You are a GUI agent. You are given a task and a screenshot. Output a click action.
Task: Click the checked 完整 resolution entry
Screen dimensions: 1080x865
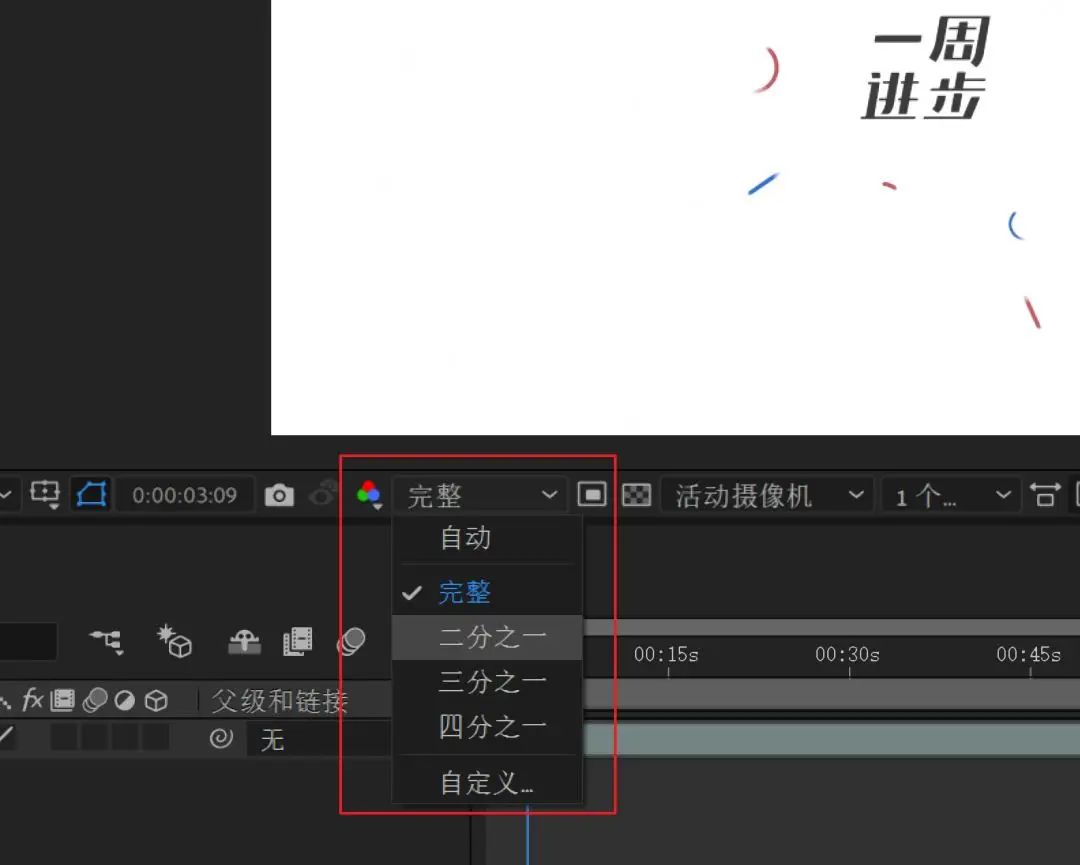(464, 591)
